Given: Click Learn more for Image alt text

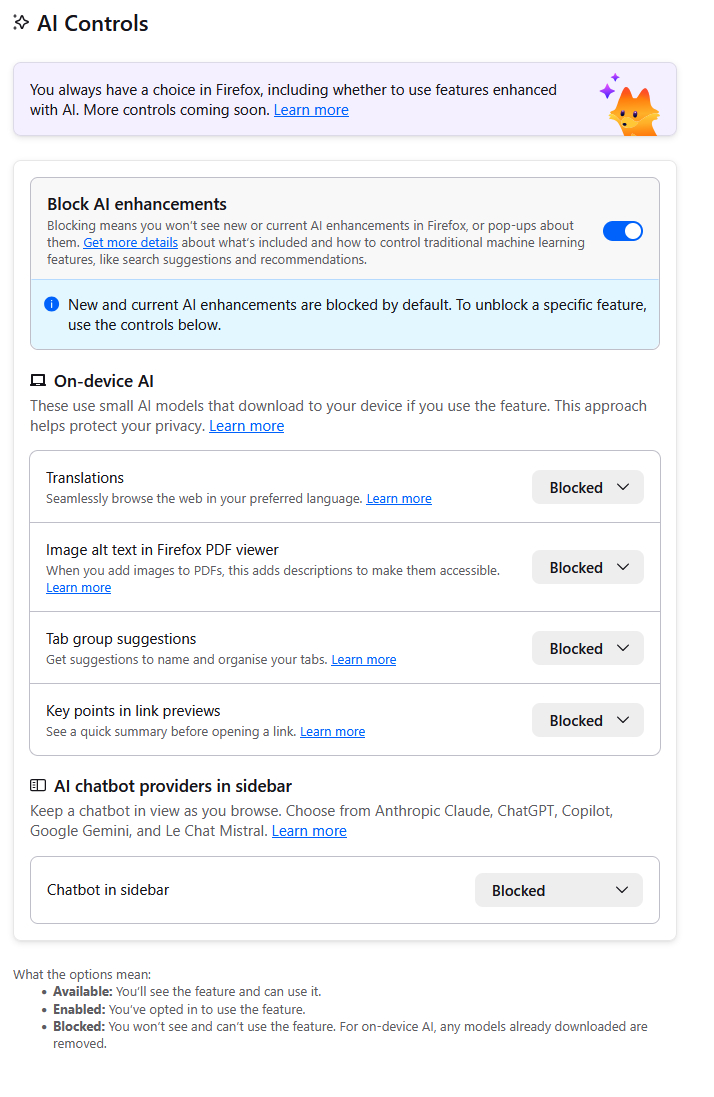Looking at the screenshot, I should tap(78, 588).
